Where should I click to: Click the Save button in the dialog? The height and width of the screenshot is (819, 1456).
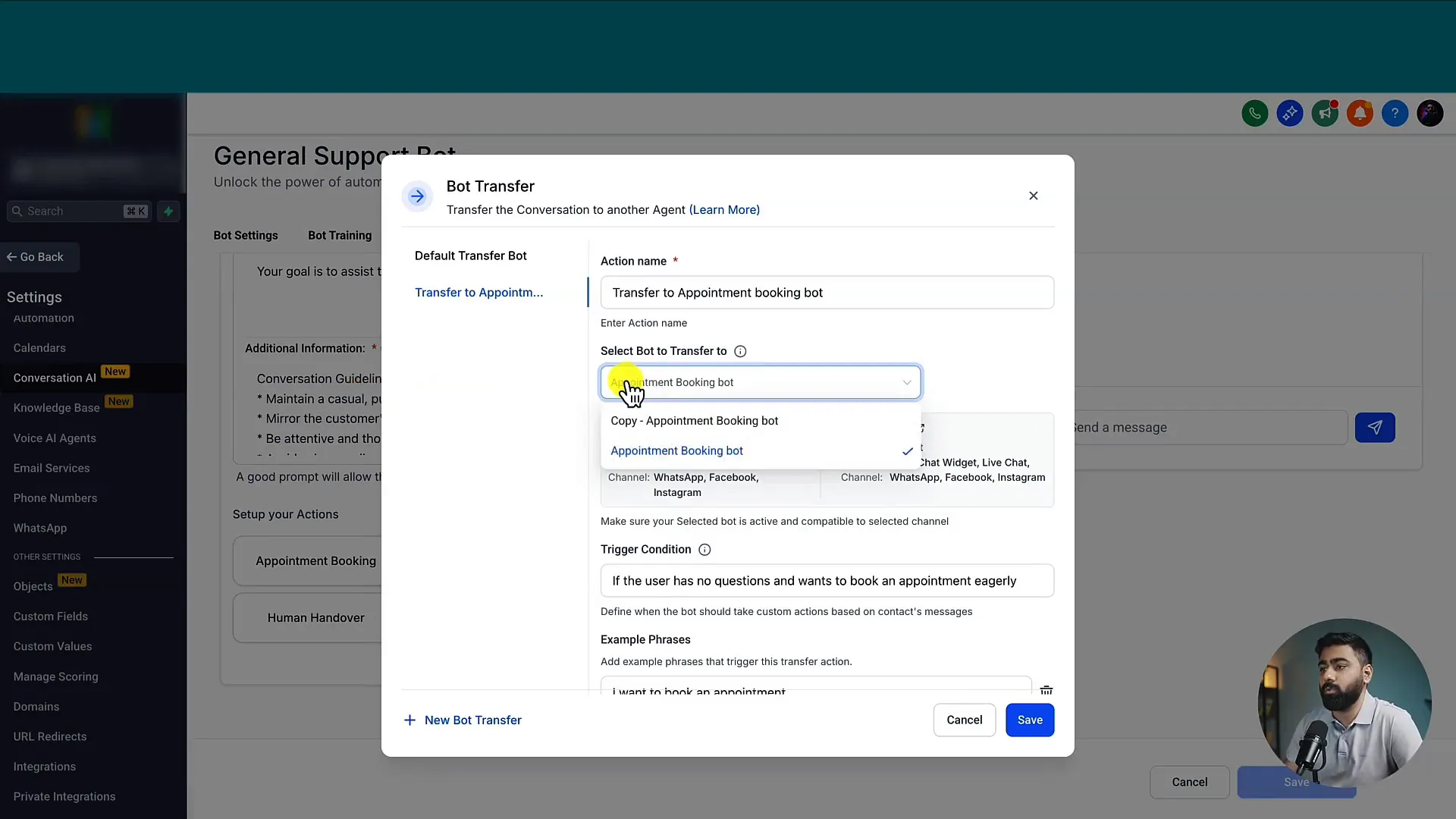(x=1030, y=720)
